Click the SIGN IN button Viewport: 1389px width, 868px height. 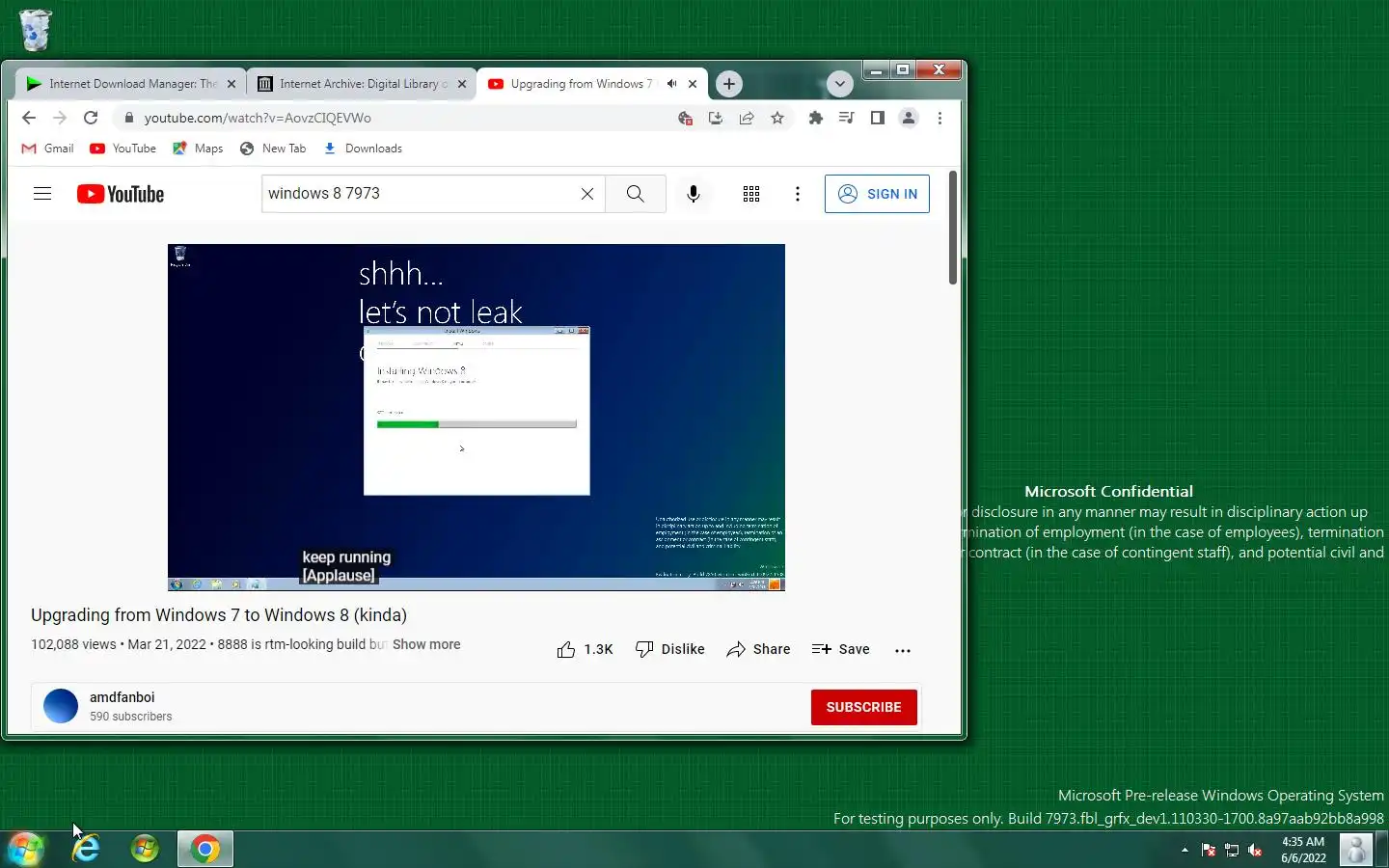click(x=877, y=194)
